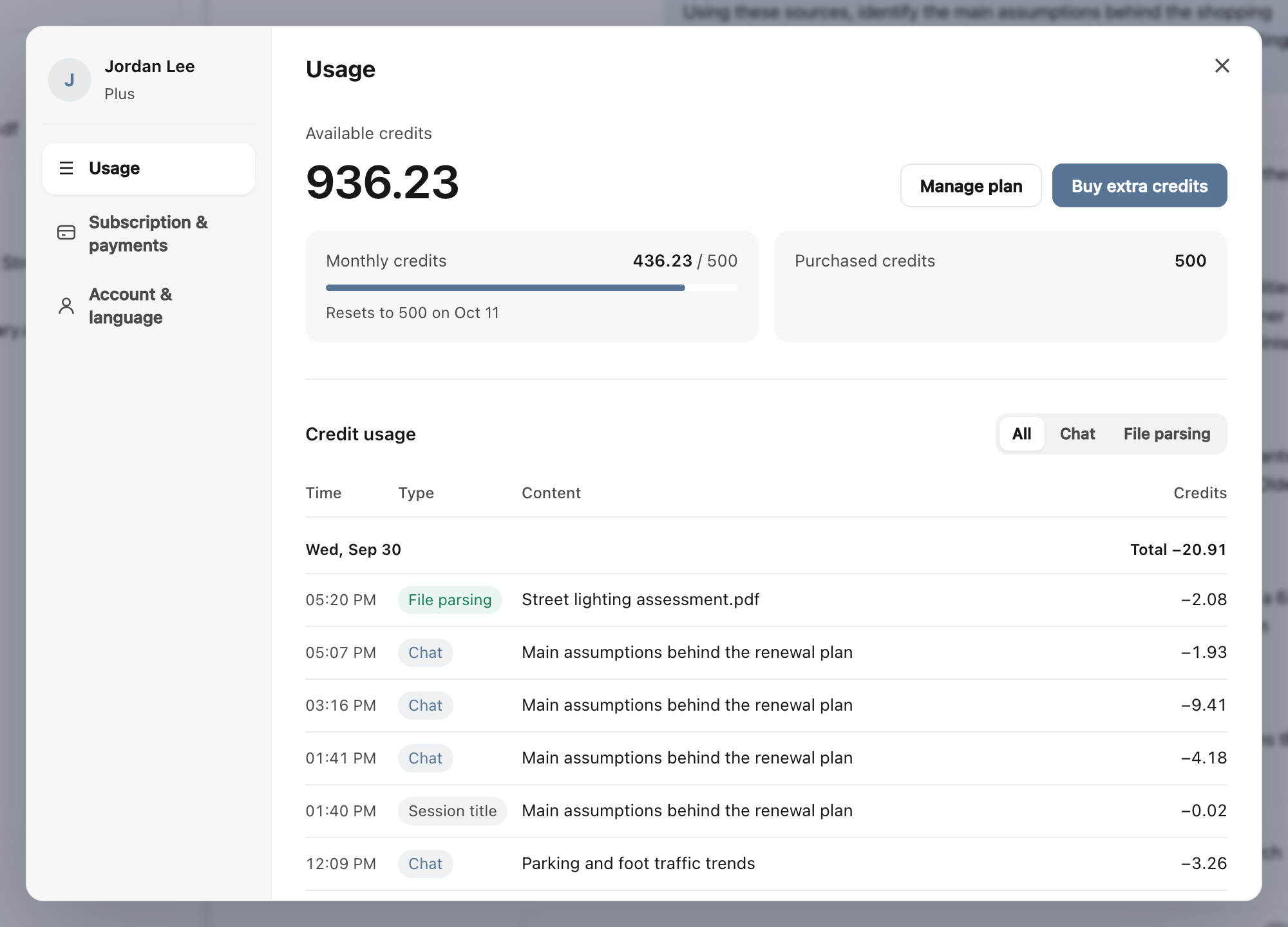Filter credit usage by File parsing tab
This screenshot has height=927, width=1288.
click(1167, 434)
